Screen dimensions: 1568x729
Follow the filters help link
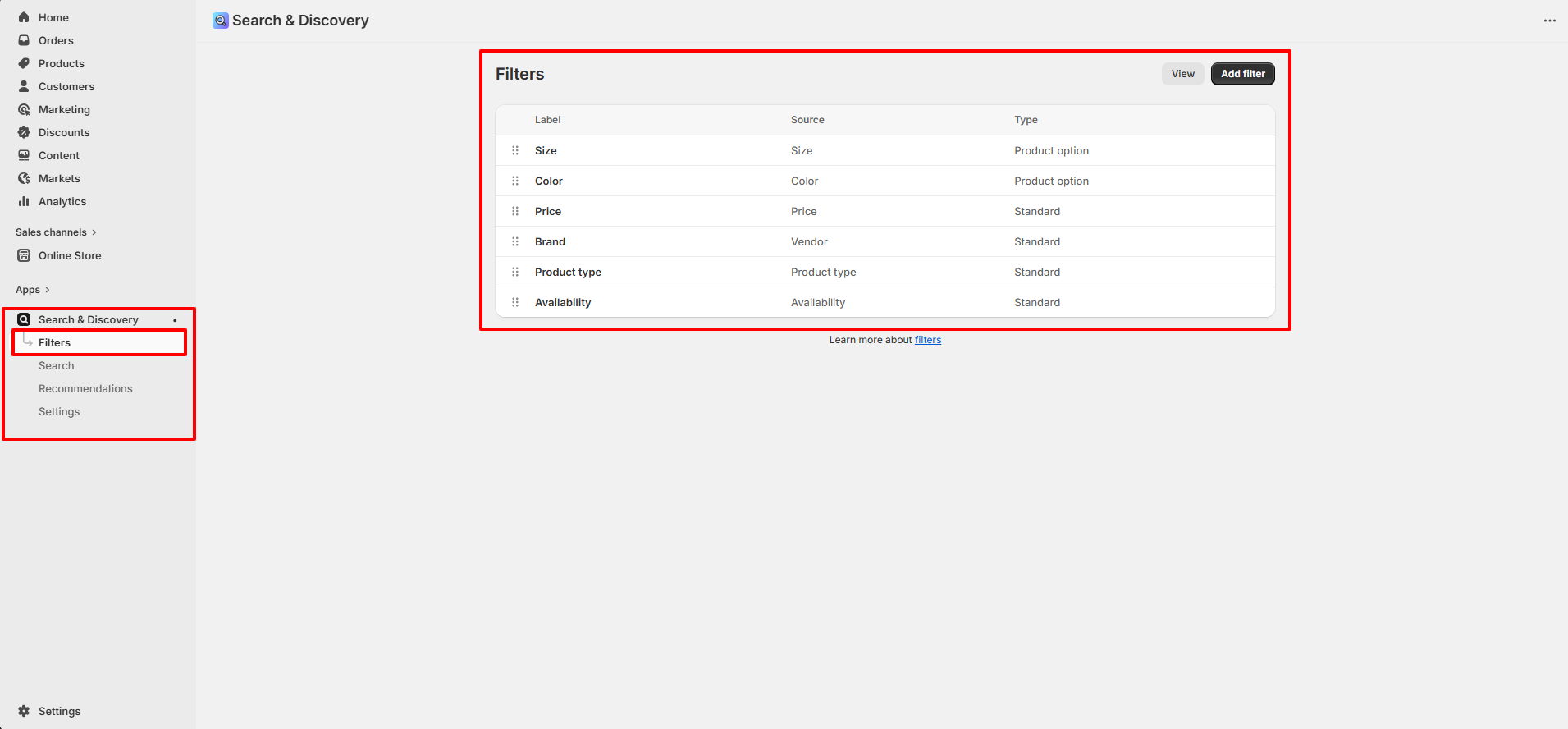(928, 340)
